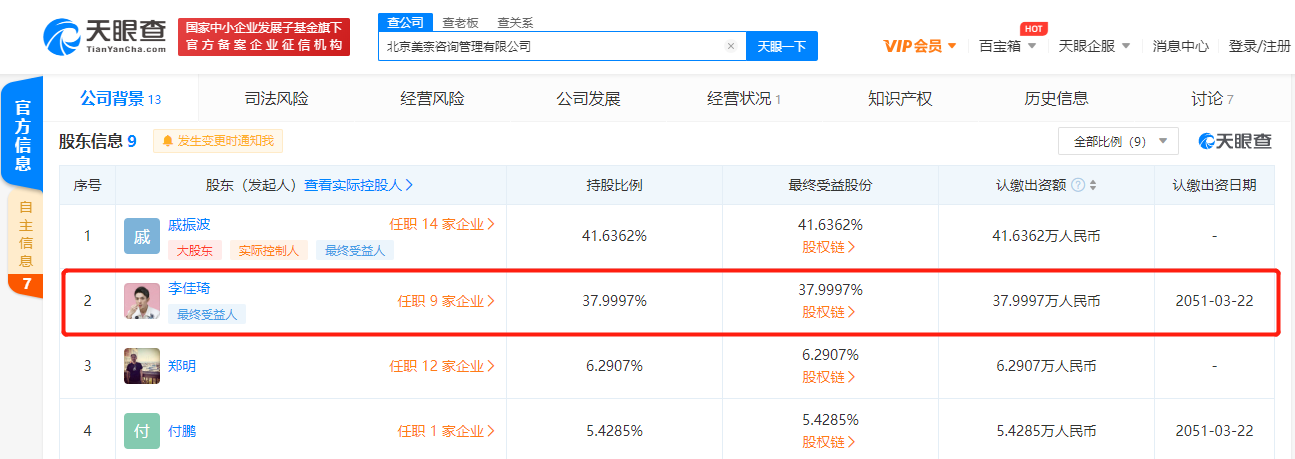This screenshot has width=1295, height=459.
Task: Open shareholder 戚振波's name link
Action: pos(190,224)
